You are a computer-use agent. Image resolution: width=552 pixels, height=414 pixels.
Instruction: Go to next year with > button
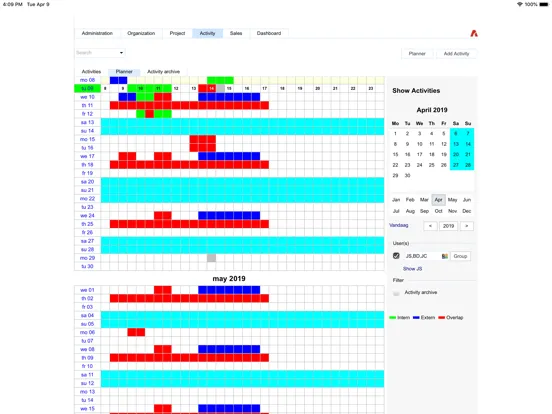pyautogui.click(x=467, y=226)
